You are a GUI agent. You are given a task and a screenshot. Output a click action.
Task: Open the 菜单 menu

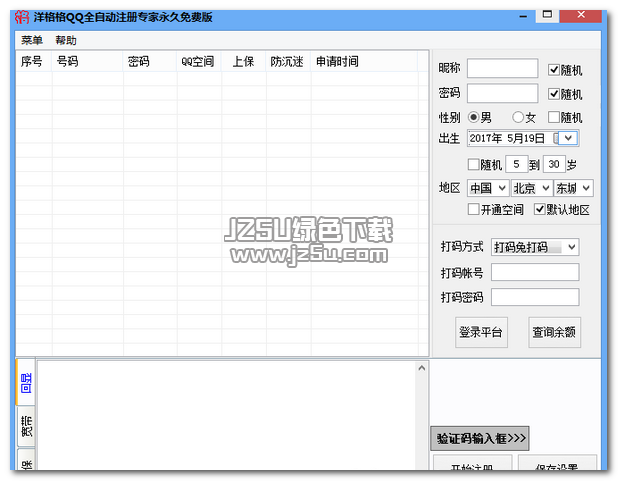click(32, 40)
